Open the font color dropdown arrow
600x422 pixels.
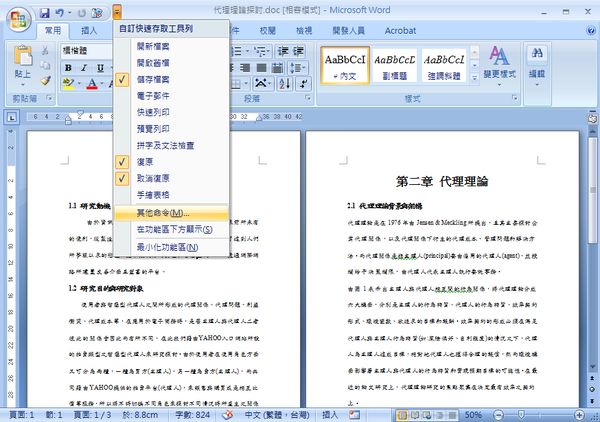[102, 83]
